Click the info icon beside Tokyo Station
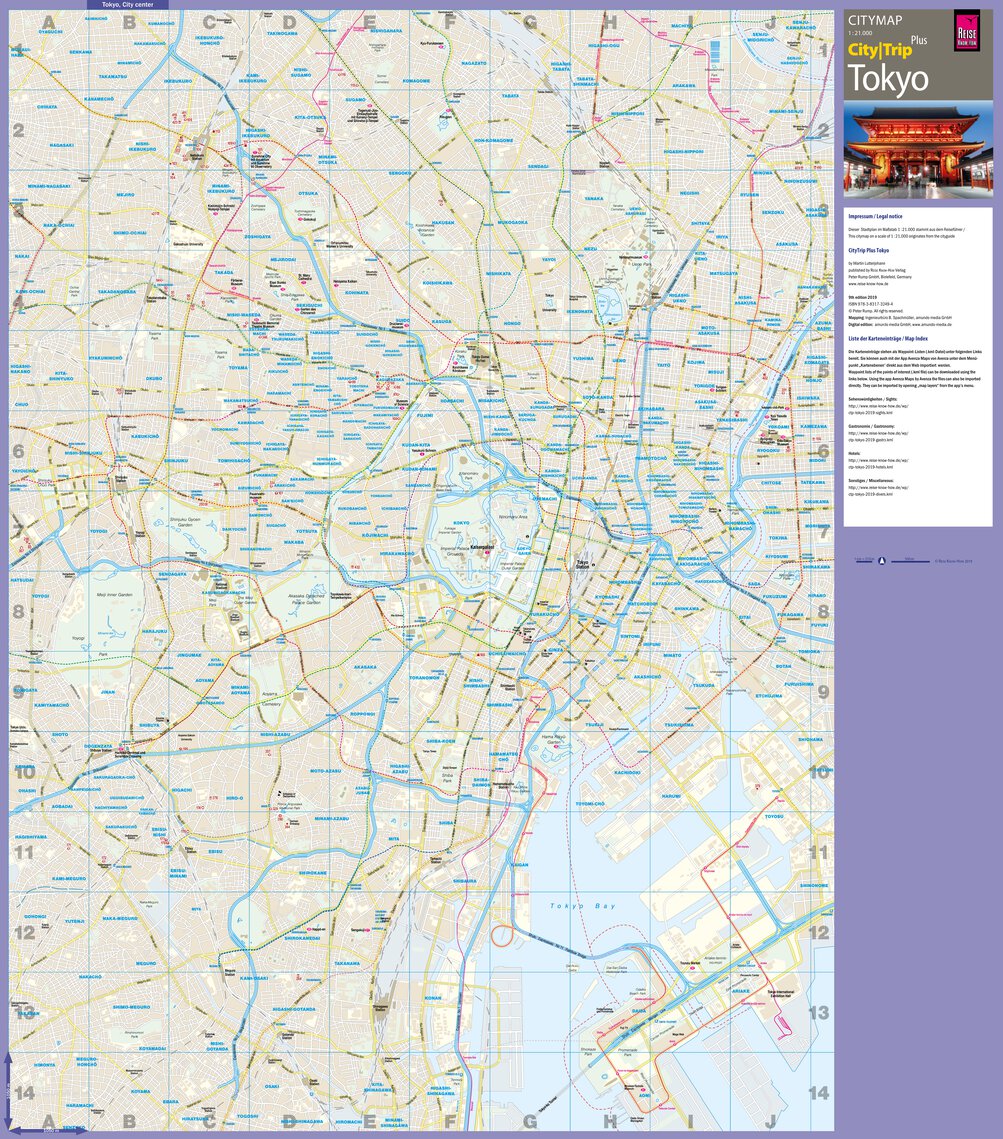 click(x=594, y=565)
